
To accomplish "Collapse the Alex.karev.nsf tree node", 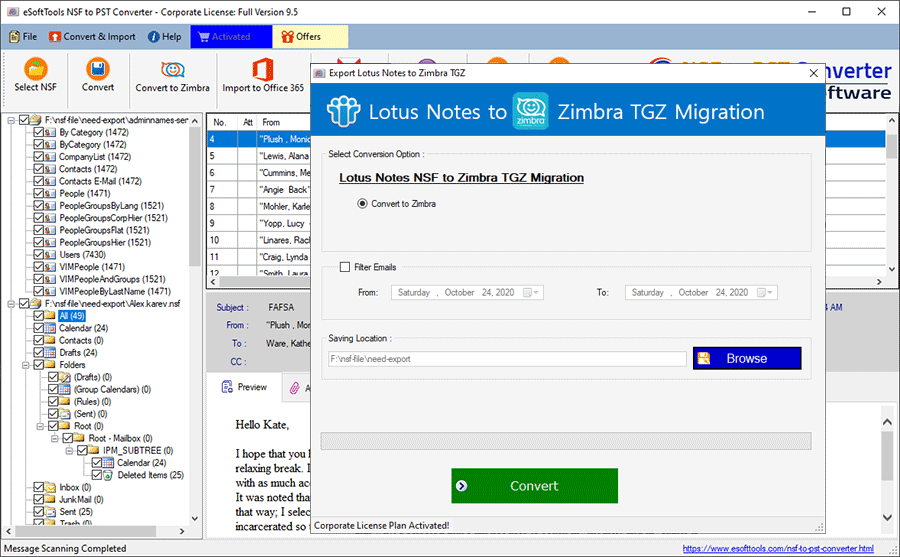I will coord(11,303).
